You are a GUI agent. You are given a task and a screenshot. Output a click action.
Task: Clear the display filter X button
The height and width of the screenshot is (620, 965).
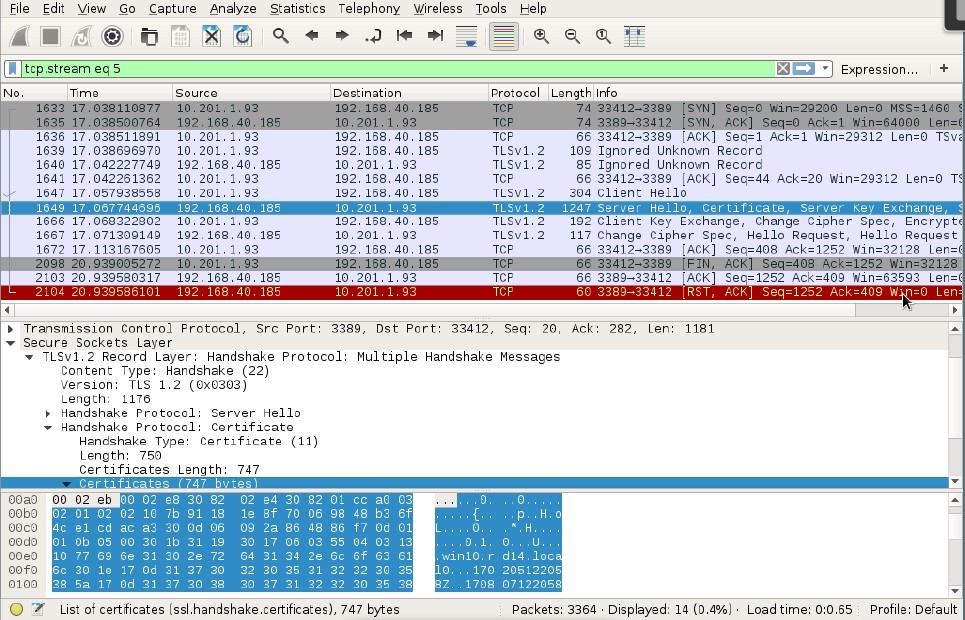tap(783, 68)
